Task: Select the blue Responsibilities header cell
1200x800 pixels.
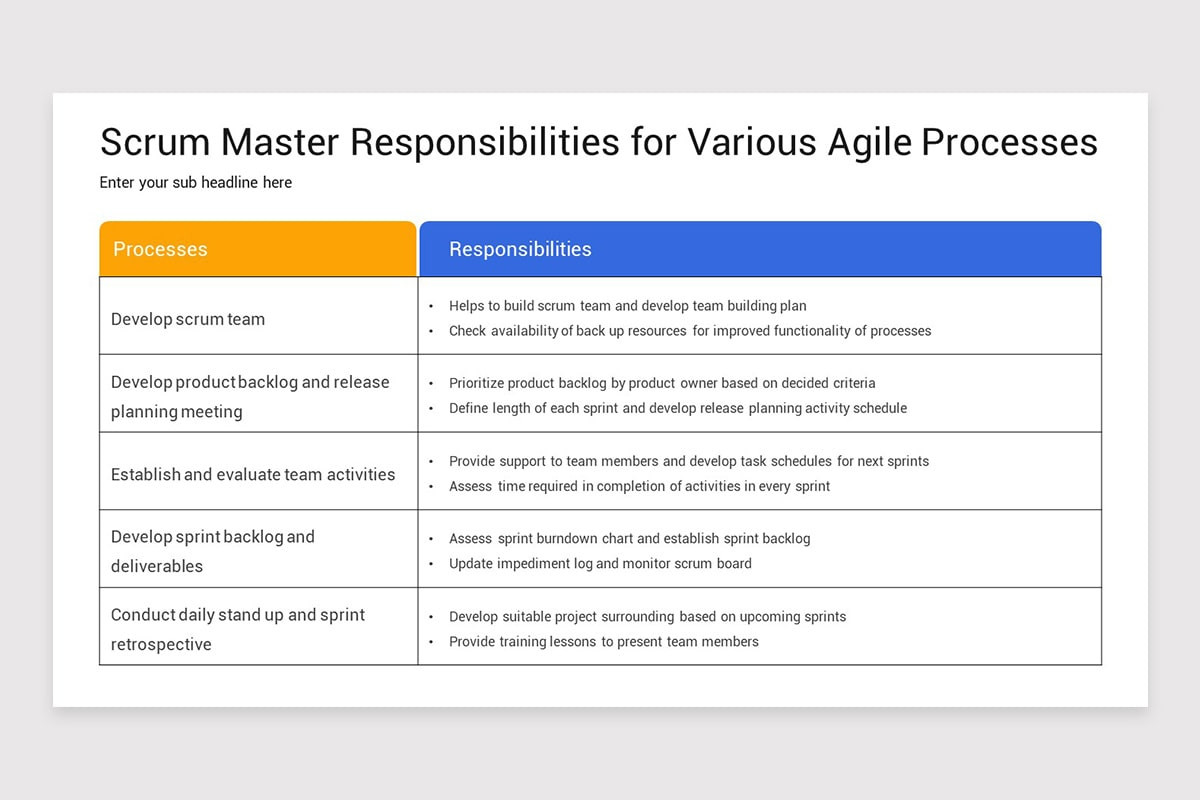Action: coord(760,249)
